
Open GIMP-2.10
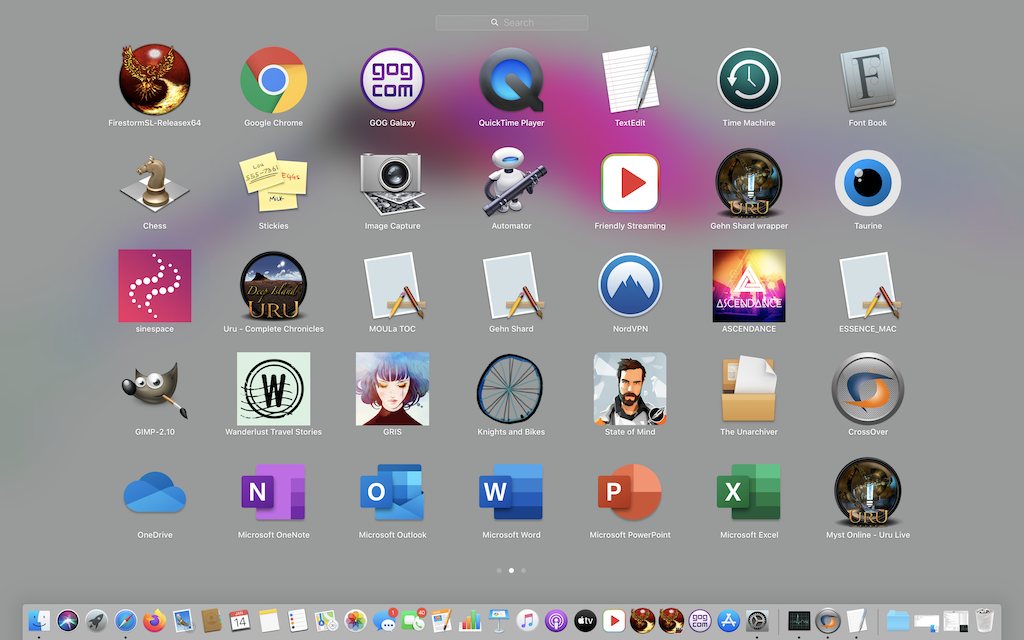[x=154, y=389]
